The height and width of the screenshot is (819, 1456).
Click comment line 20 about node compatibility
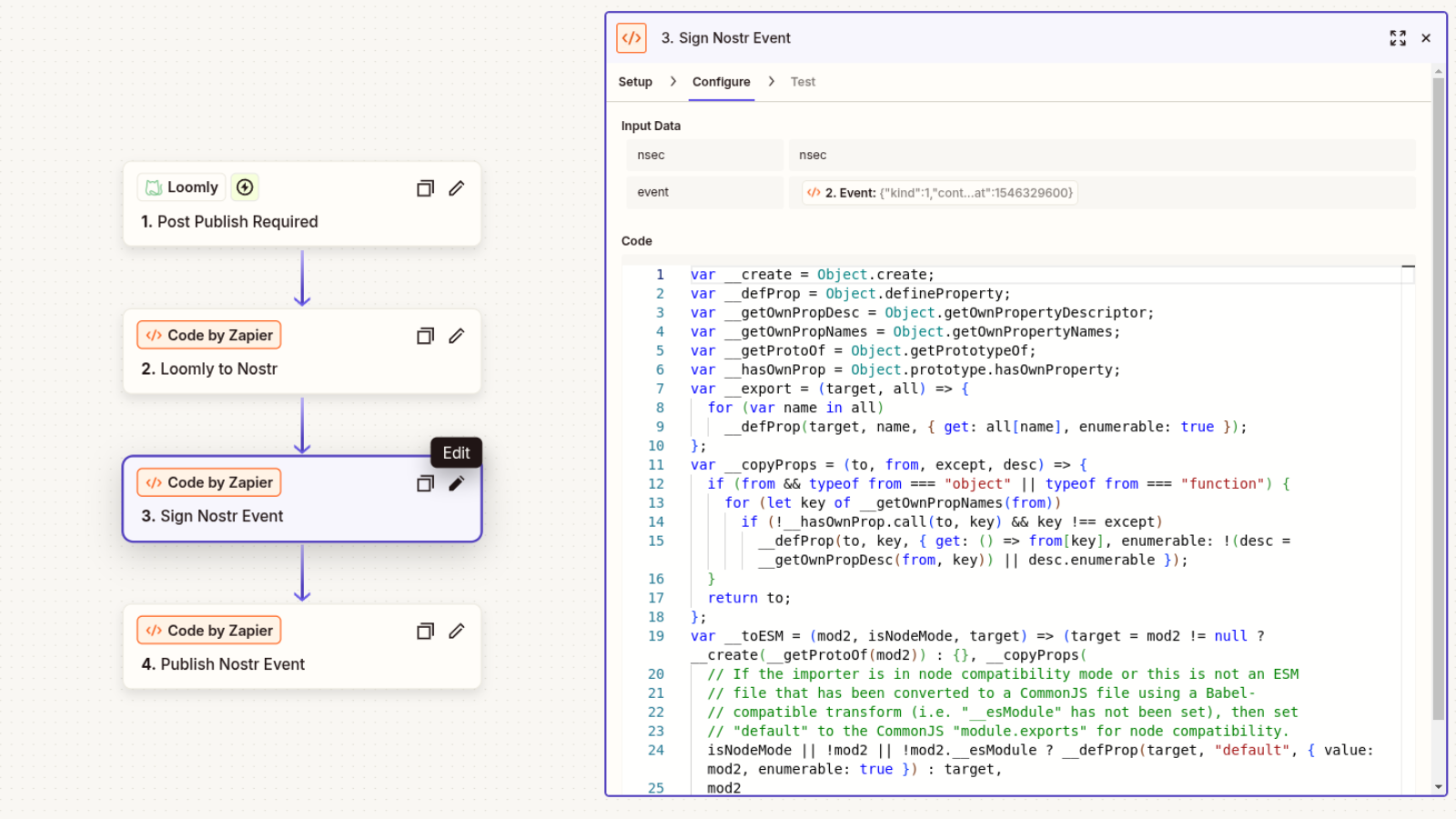(1003, 674)
